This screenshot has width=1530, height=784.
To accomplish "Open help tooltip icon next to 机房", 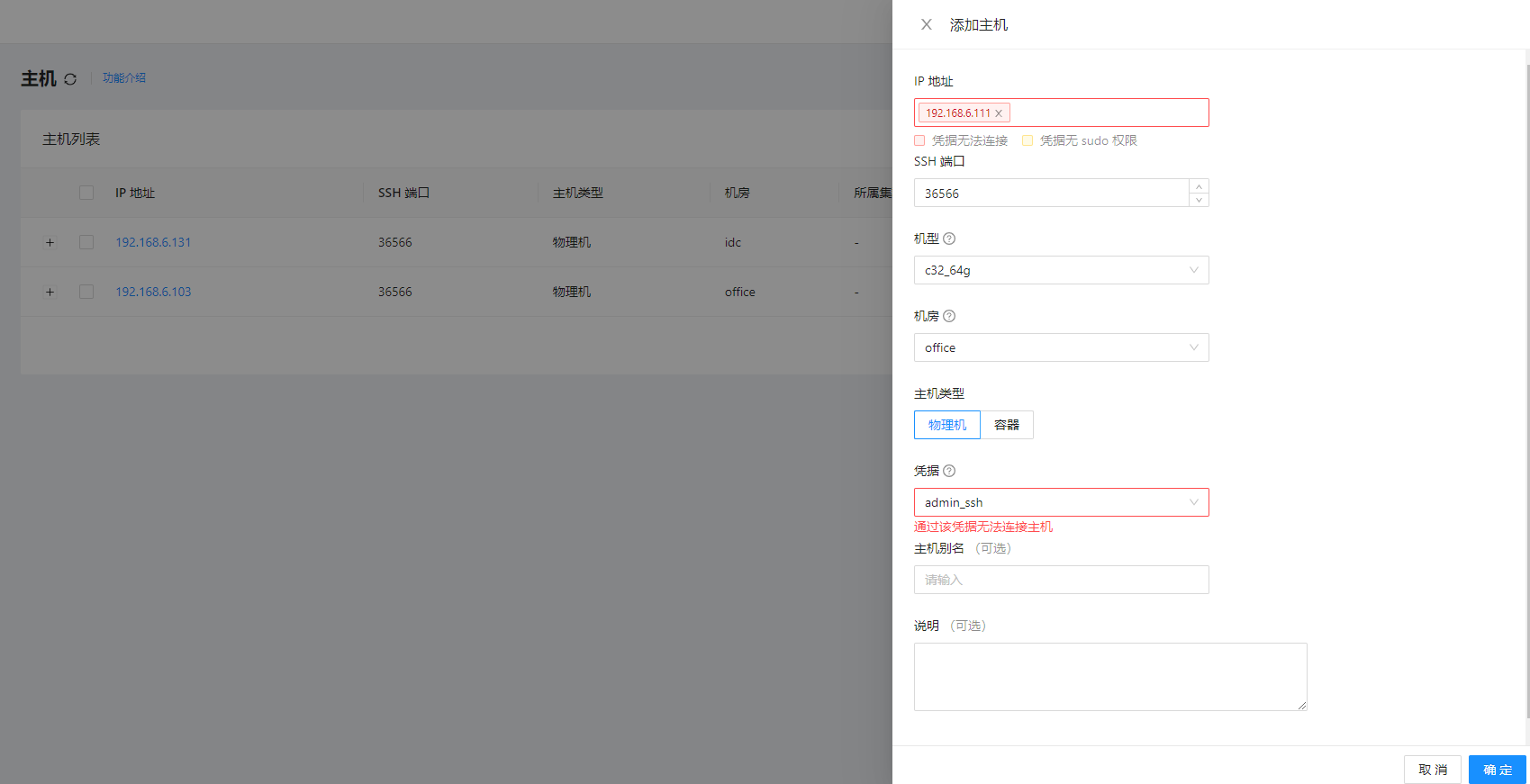I will (949, 316).
